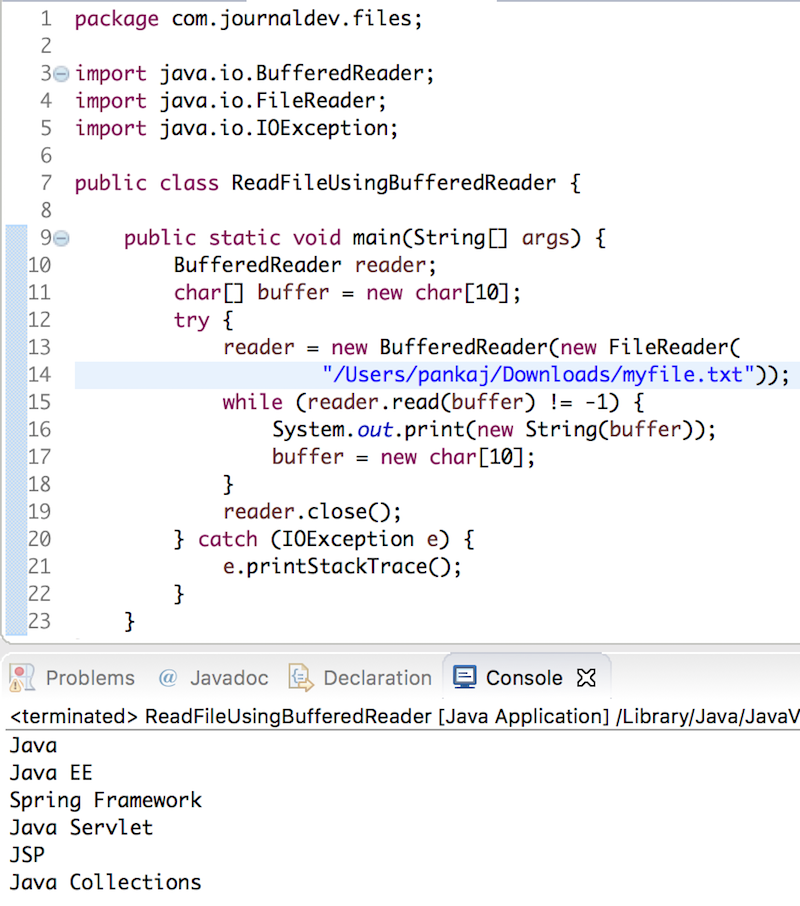The image size is (800, 906).
Task: Click the Declaration tab icon
Action: tap(301, 678)
